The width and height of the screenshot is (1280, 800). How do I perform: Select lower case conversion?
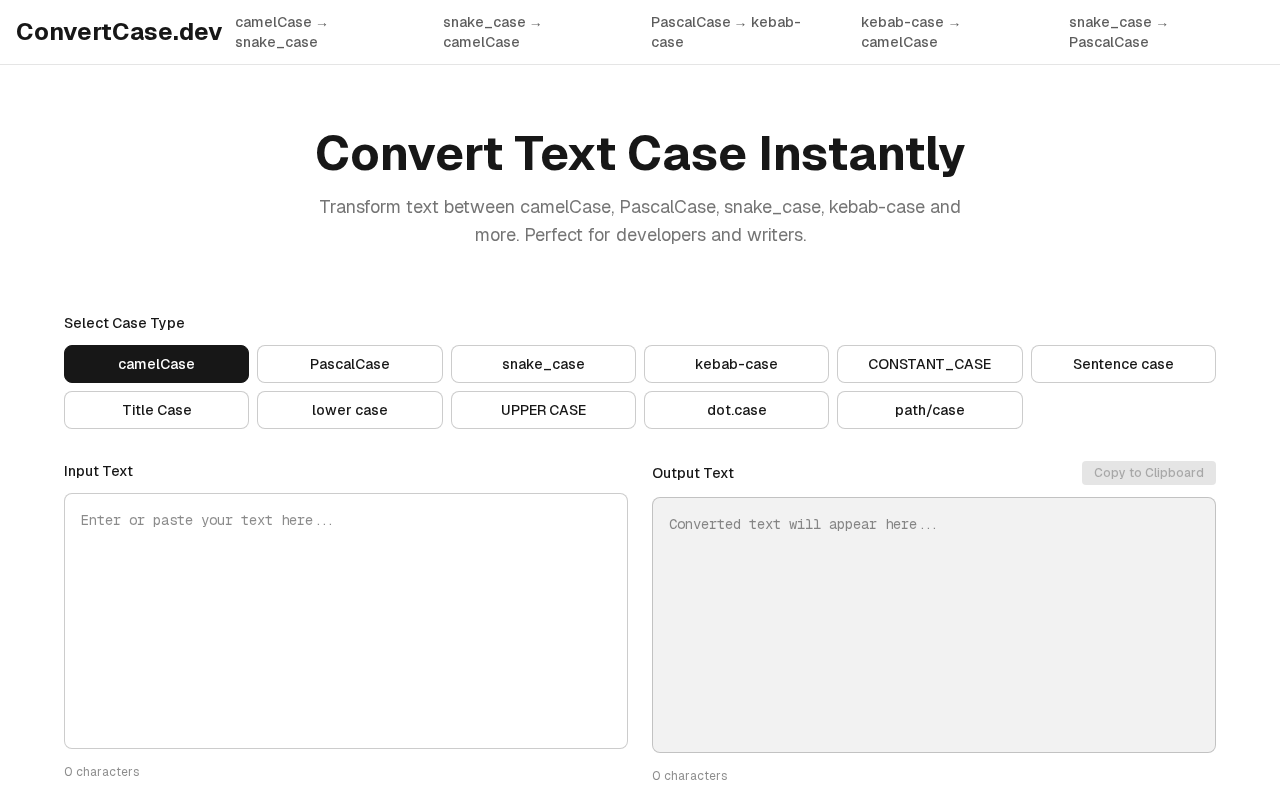click(x=350, y=410)
